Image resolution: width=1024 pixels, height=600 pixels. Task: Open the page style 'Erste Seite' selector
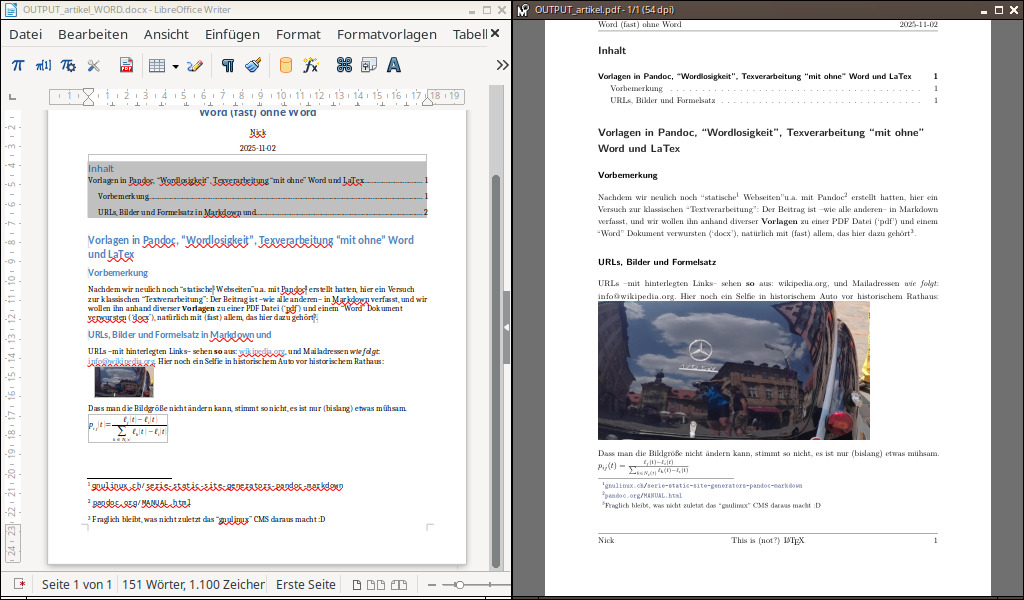[x=305, y=584]
